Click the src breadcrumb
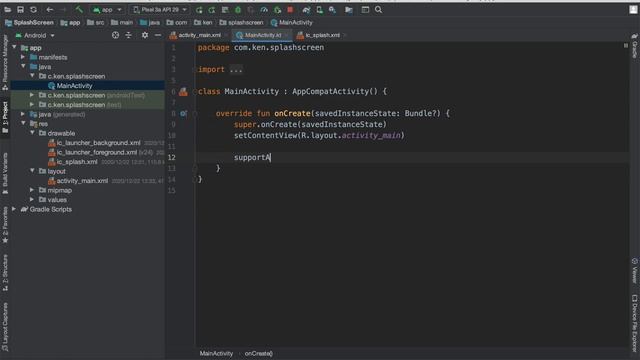 pos(96,22)
